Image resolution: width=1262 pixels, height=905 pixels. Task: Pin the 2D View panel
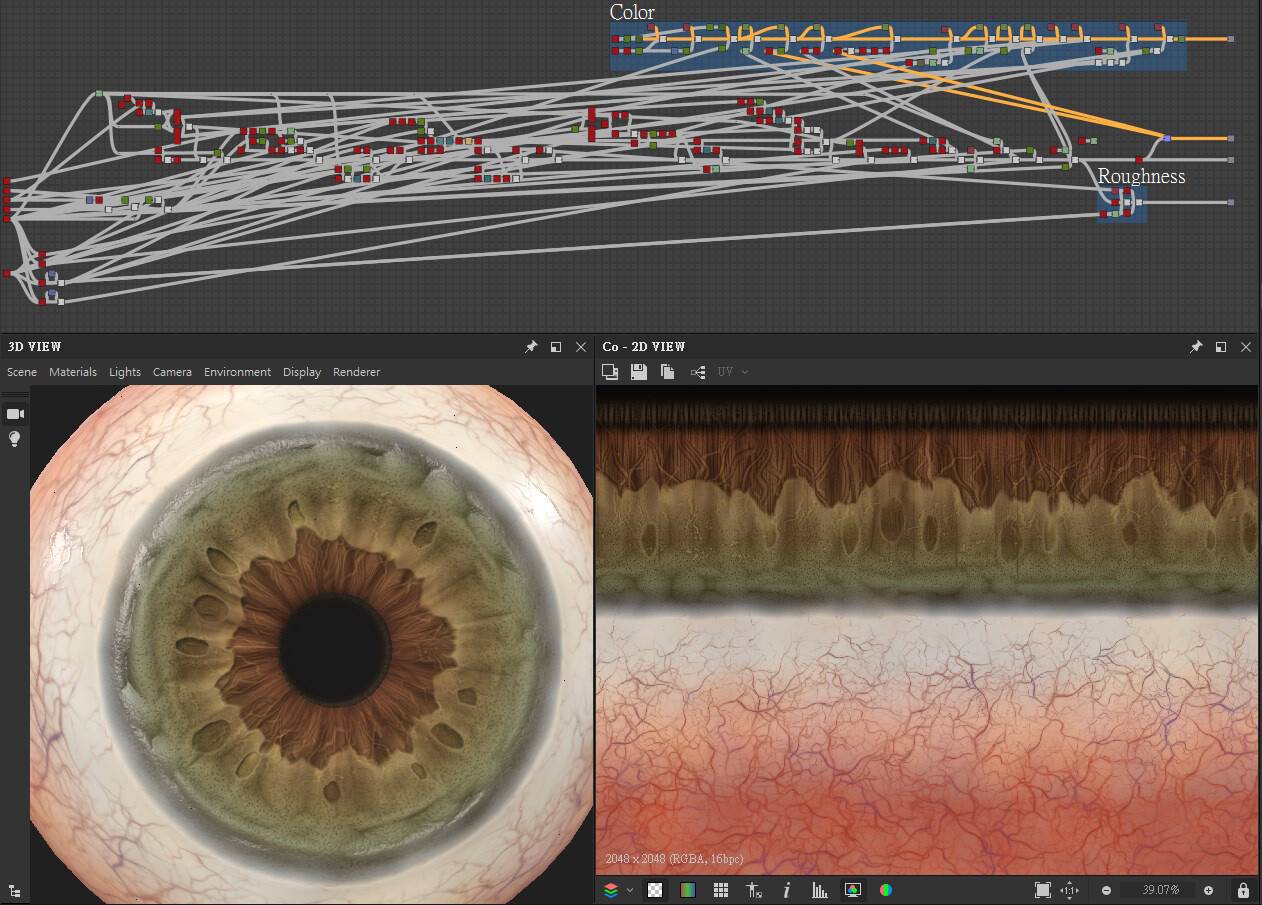point(1196,347)
